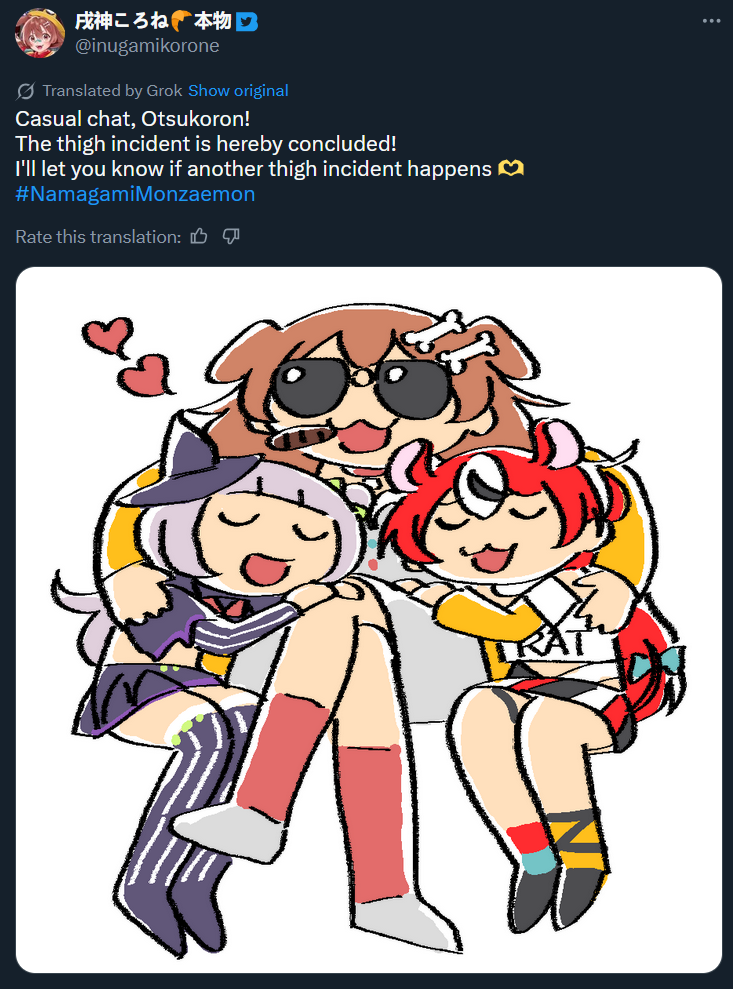Viewport: 733px width, 989px height.
Task: Click the Rate this translation label
Action: pyautogui.click(x=98, y=237)
